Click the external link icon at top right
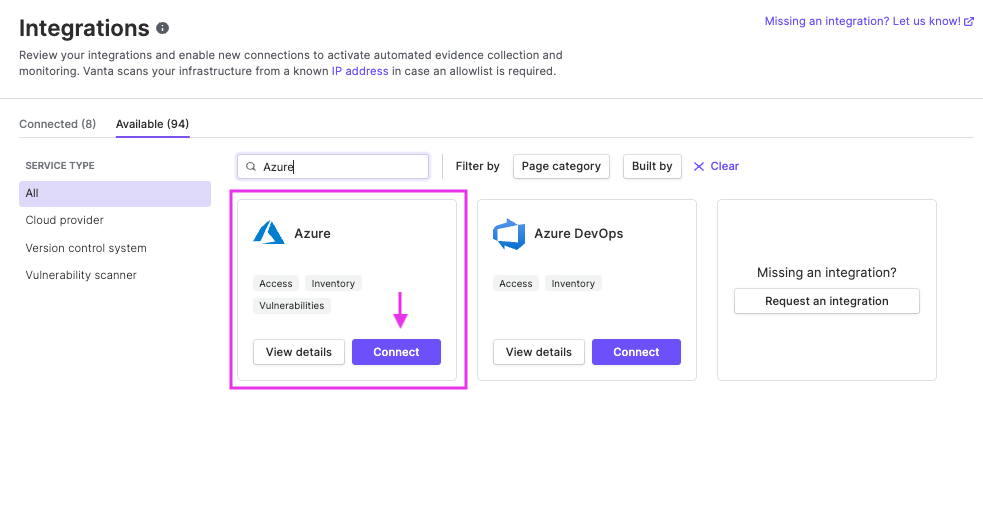Viewport: 983px width, 519px height. 969,21
